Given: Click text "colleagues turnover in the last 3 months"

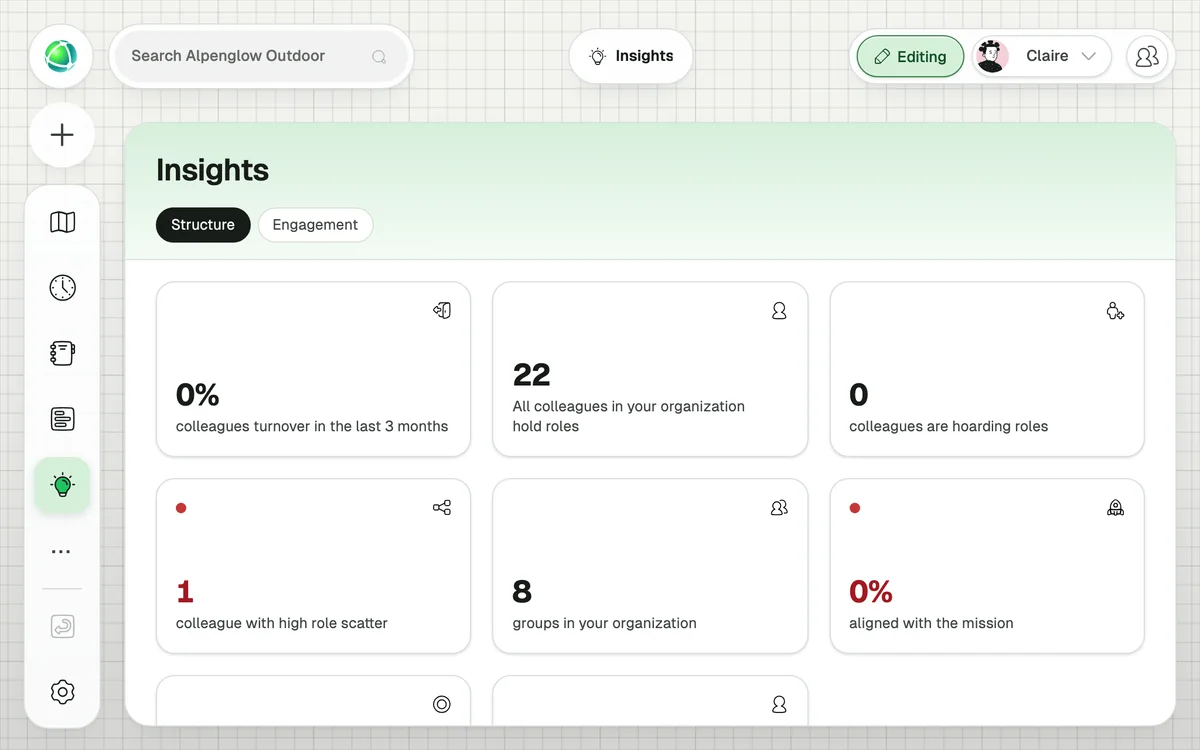Looking at the screenshot, I should coord(312,426).
